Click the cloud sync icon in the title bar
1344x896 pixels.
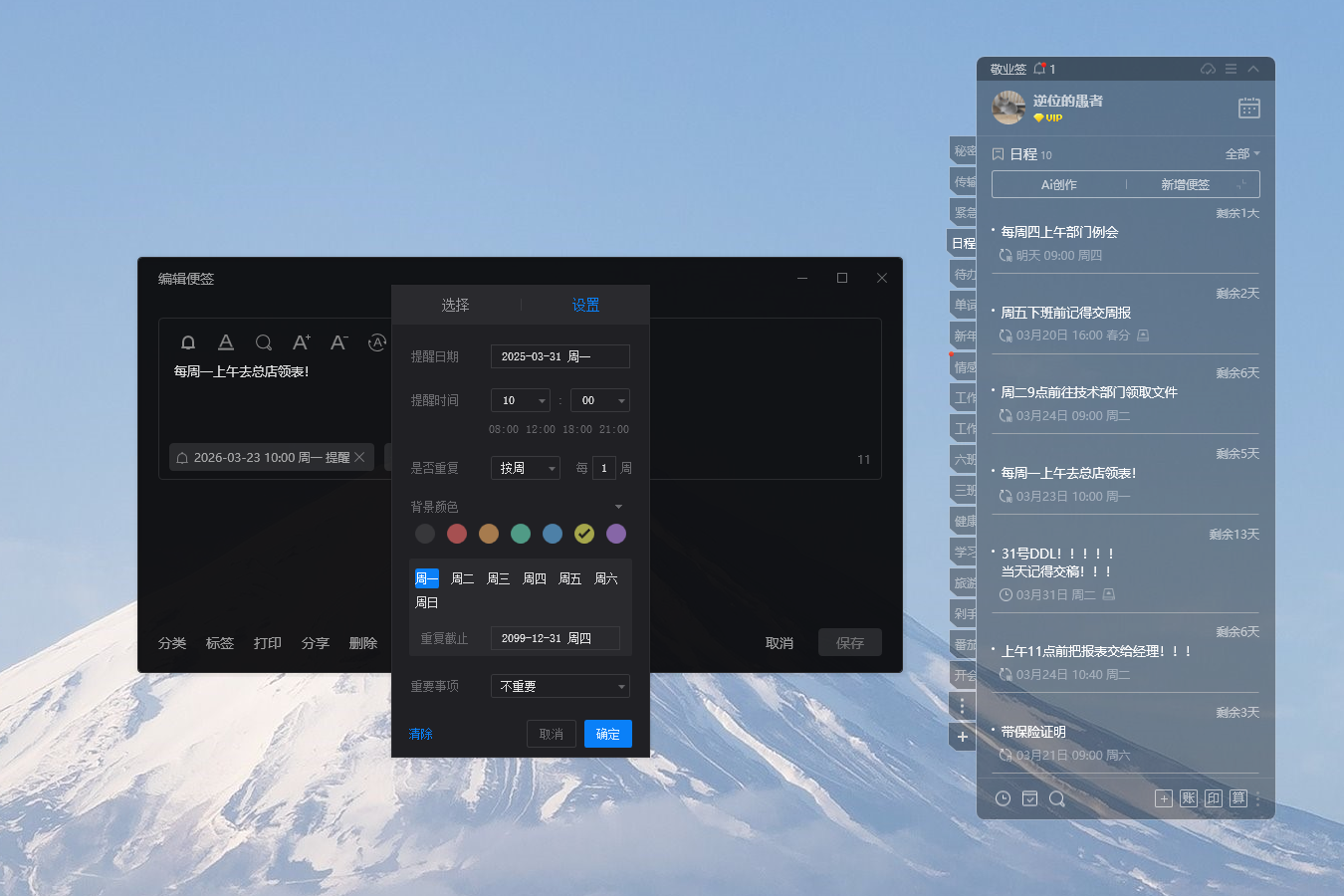(1207, 69)
